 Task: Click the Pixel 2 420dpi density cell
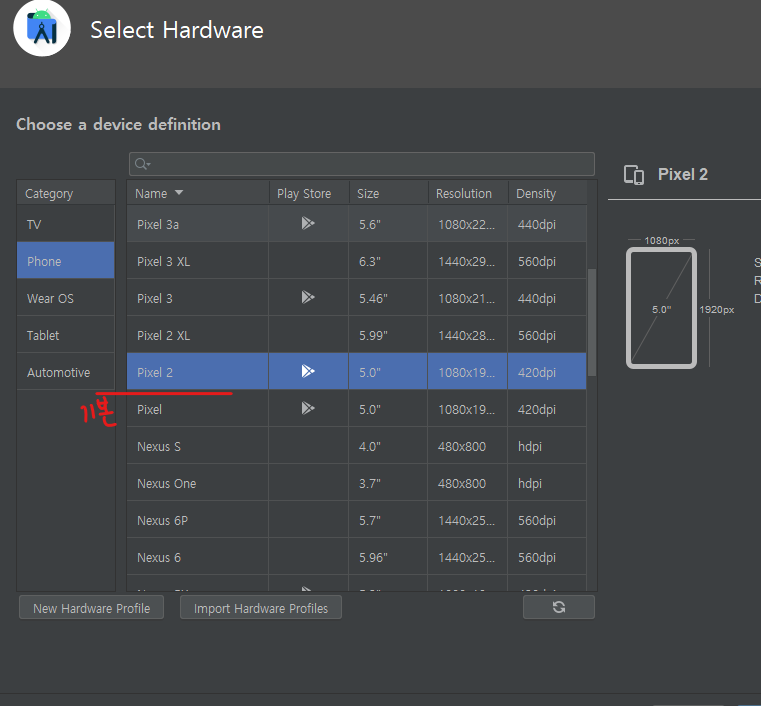click(547, 372)
